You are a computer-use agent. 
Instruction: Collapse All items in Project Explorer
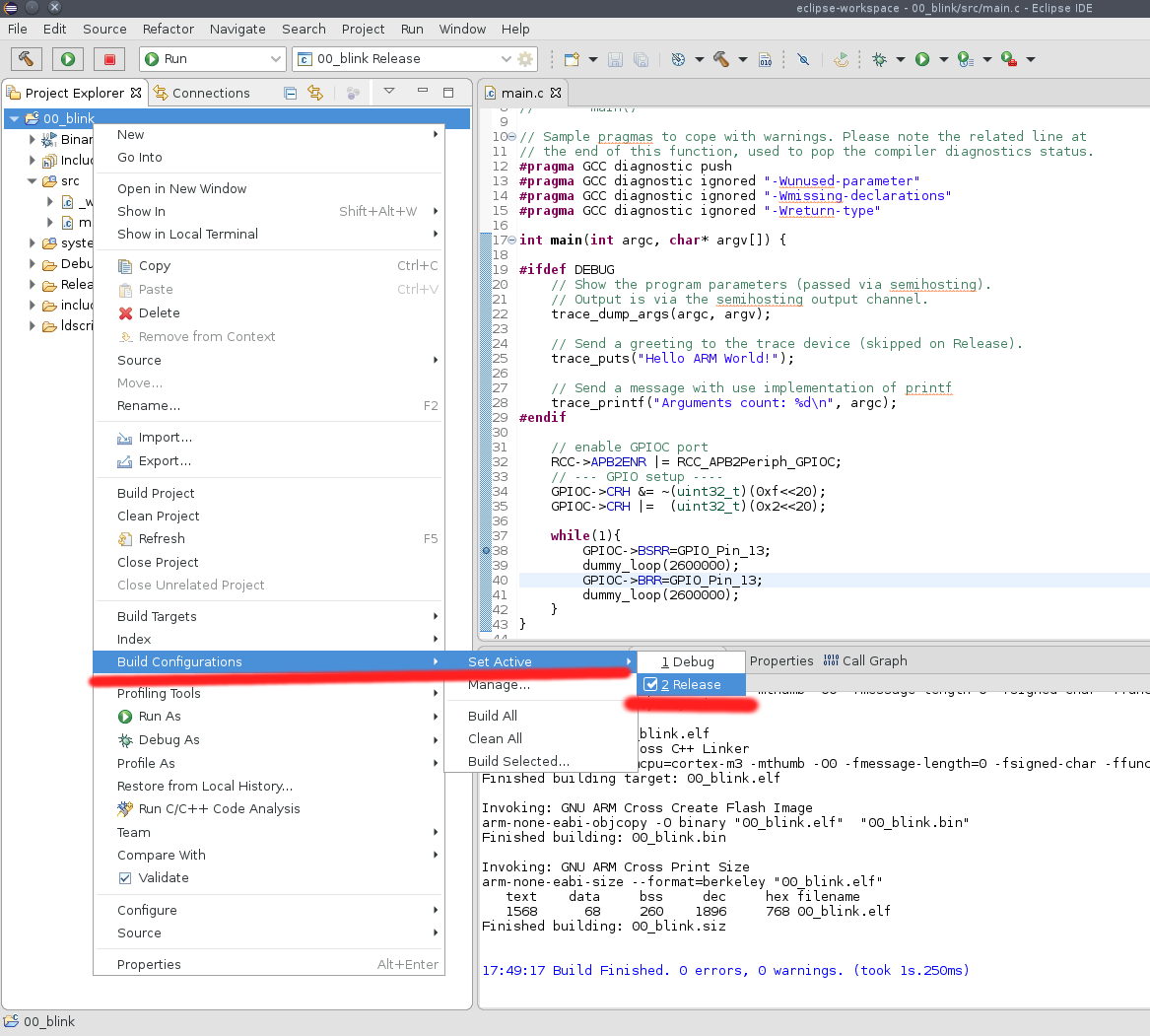click(x=290, y=92)
